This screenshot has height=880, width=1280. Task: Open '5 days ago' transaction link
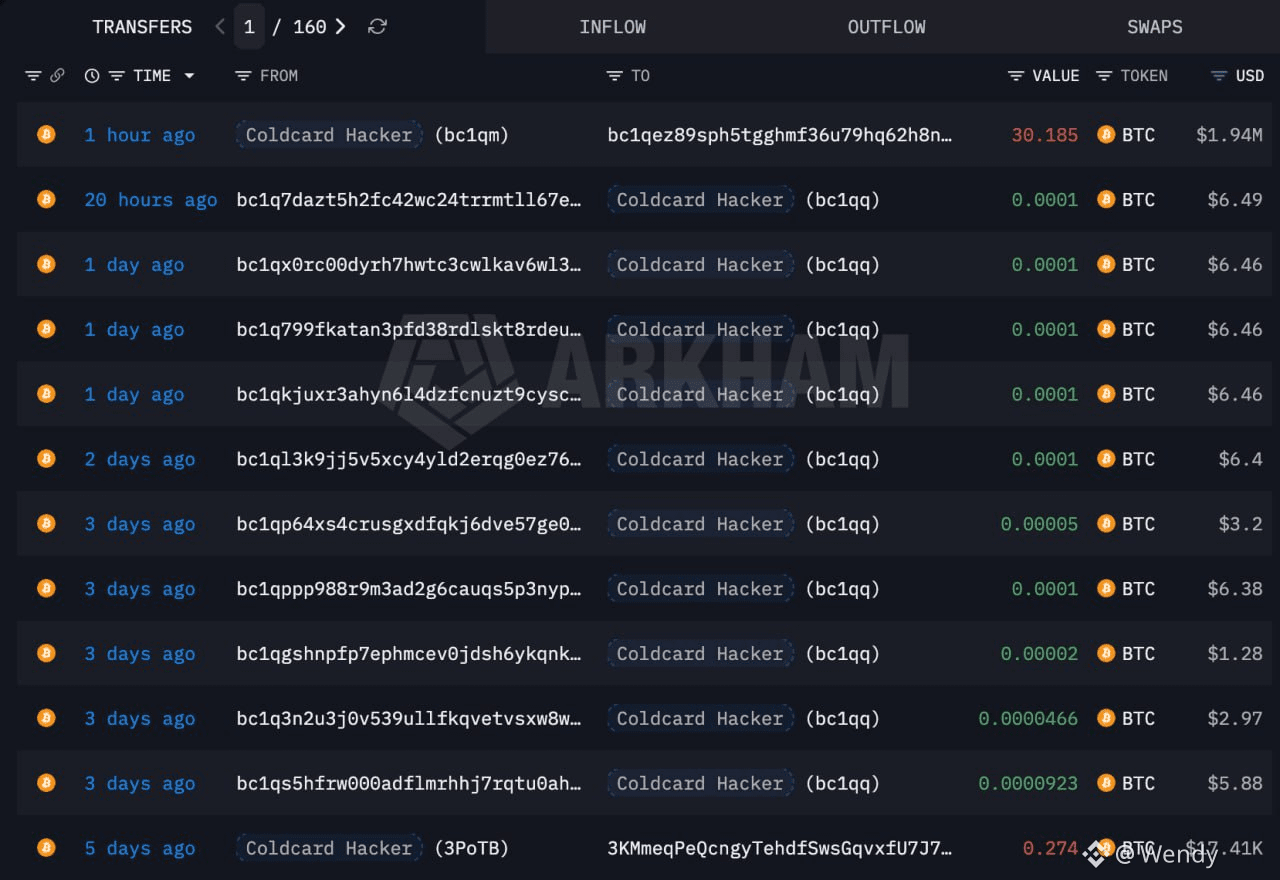coord(140,849)
